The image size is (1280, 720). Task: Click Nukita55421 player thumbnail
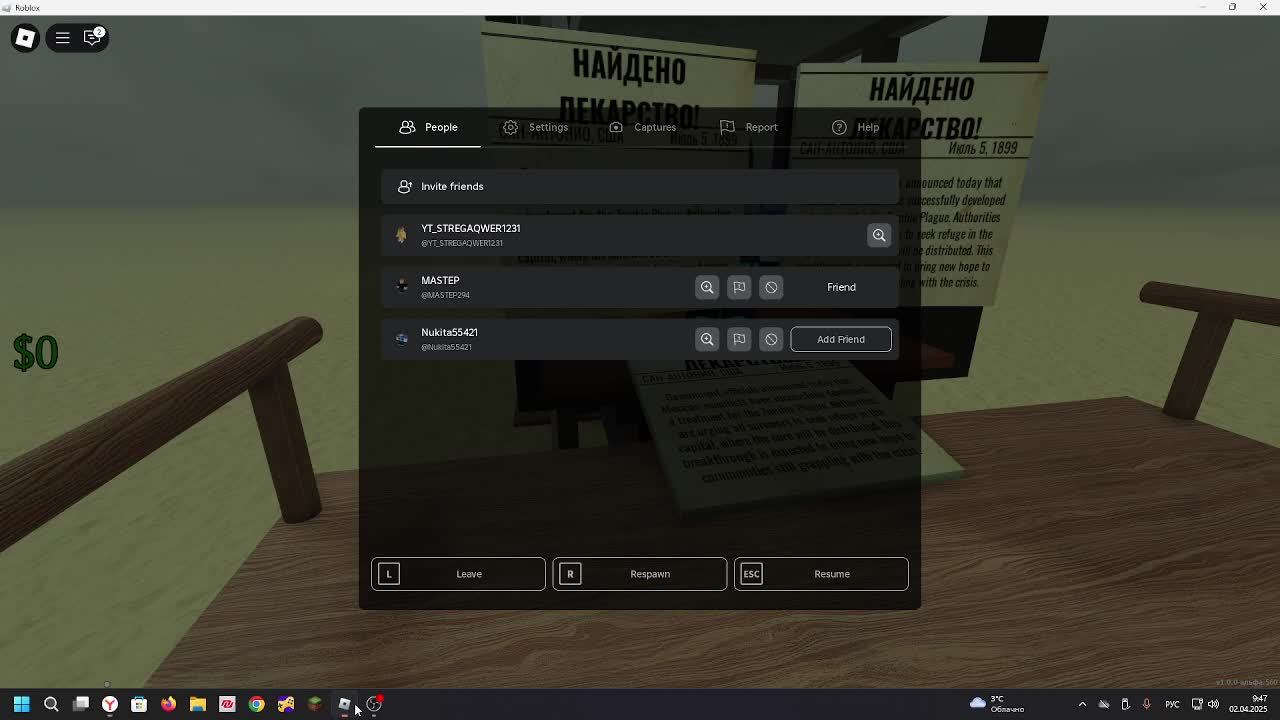coord(401,339)
